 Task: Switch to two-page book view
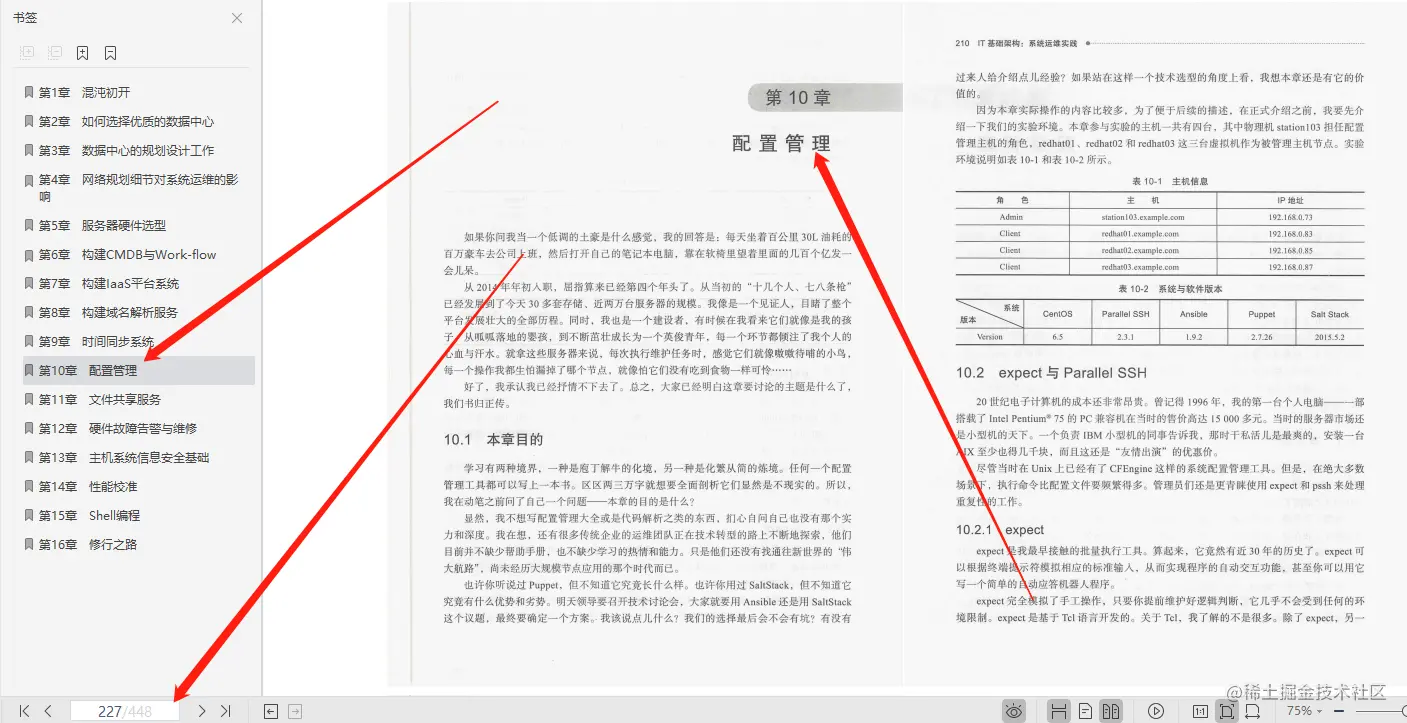point(1110,710)
